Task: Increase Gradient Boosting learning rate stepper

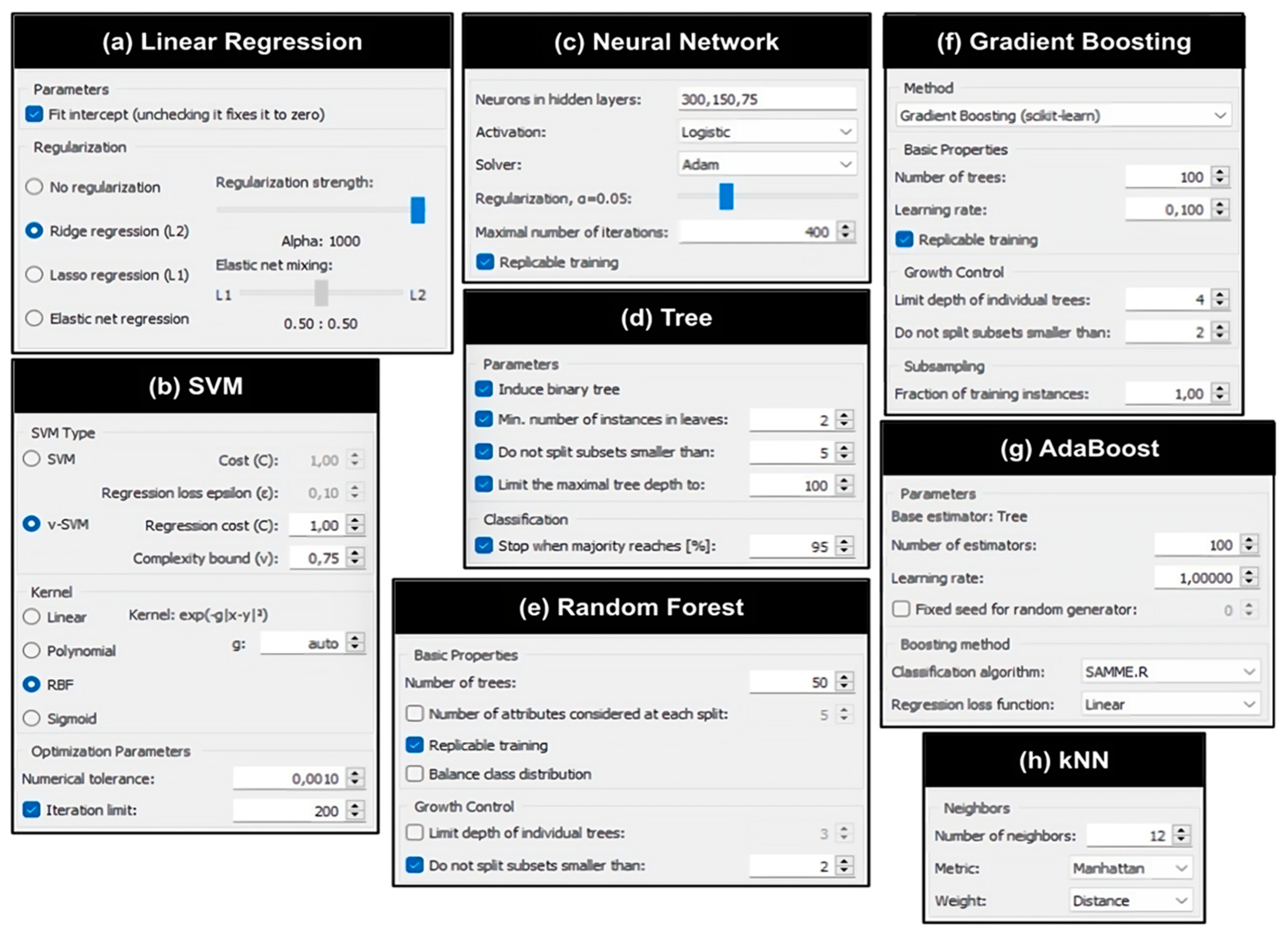Action: tap(1220, 205)
